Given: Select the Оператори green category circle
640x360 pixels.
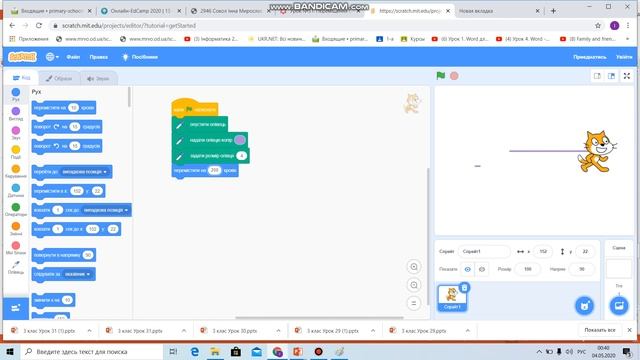Looking at the screenshot, I should pyautogui.click(x=16, y=207).
